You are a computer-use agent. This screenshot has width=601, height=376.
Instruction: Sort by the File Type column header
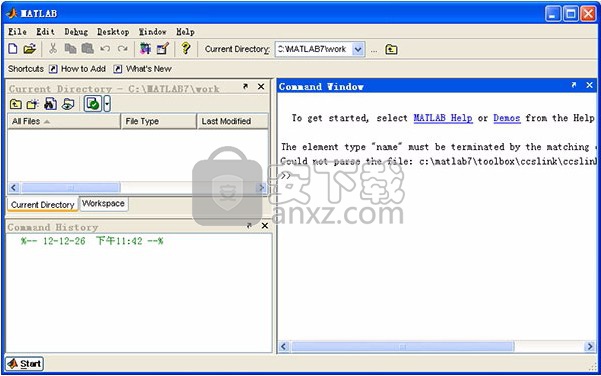(x=159, y=122)
